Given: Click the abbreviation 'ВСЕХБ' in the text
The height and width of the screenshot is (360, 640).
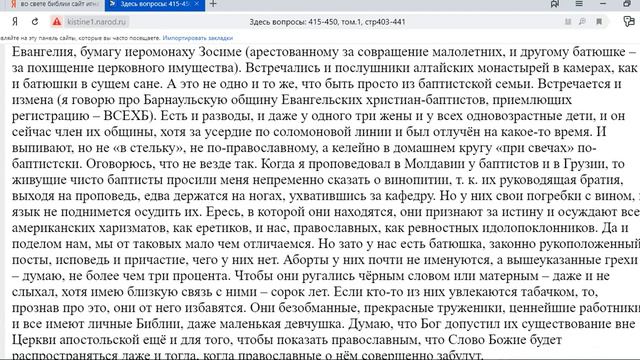Looking at the screenshot, I should (127, 116).
